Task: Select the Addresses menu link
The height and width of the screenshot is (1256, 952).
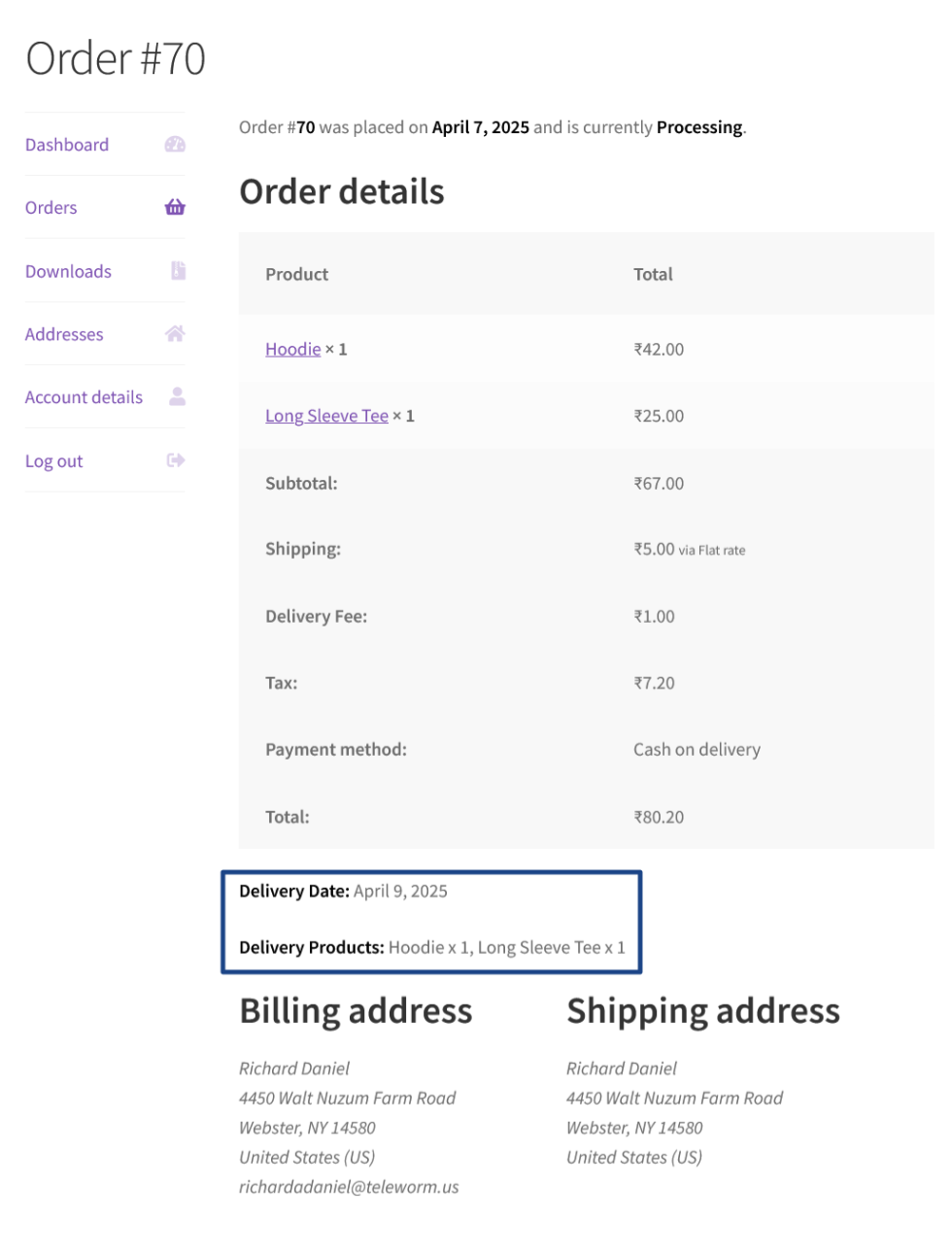Action: coord(64,334)
